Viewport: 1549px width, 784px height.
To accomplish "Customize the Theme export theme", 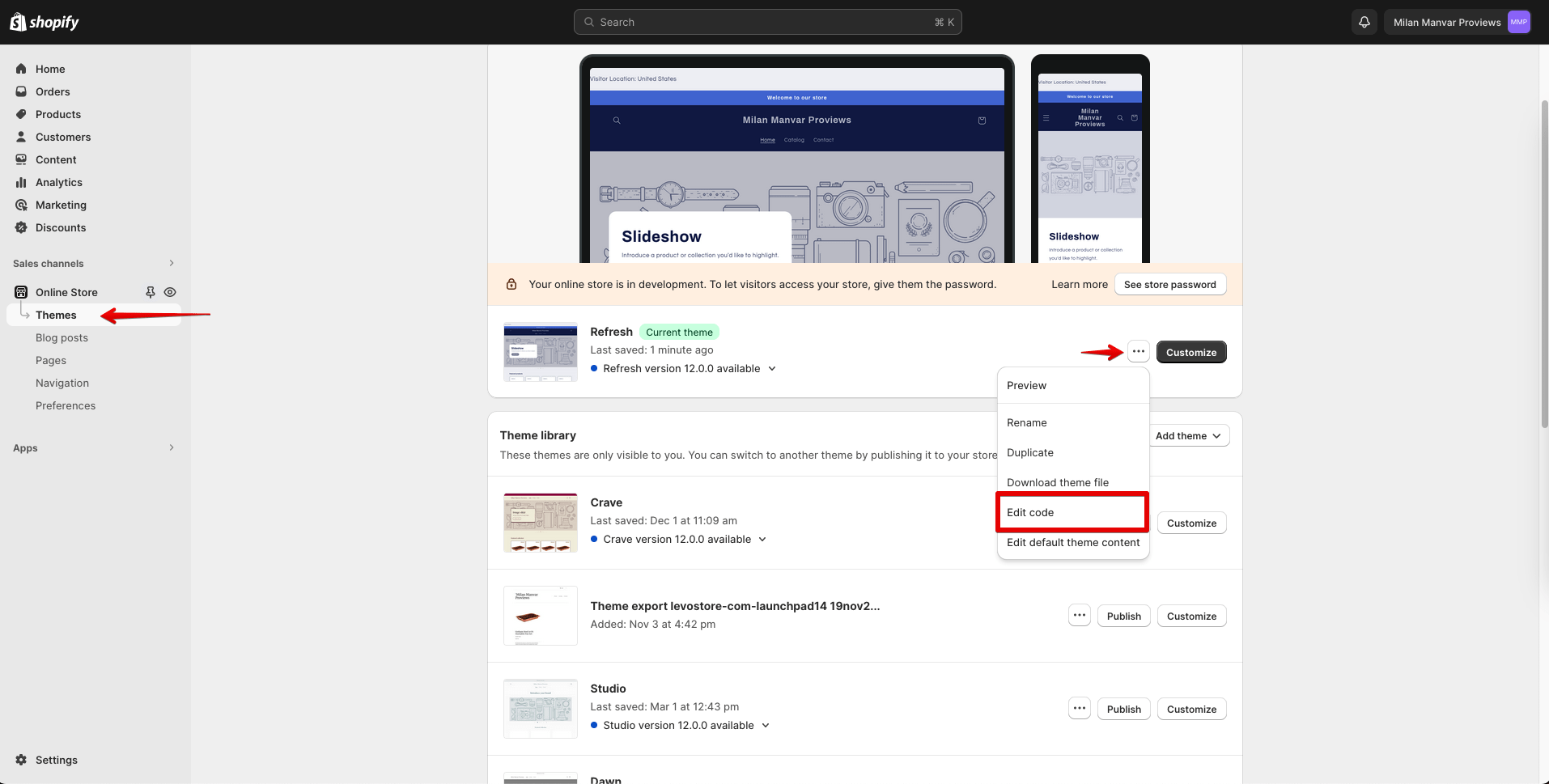I will tap(1191, 616).
